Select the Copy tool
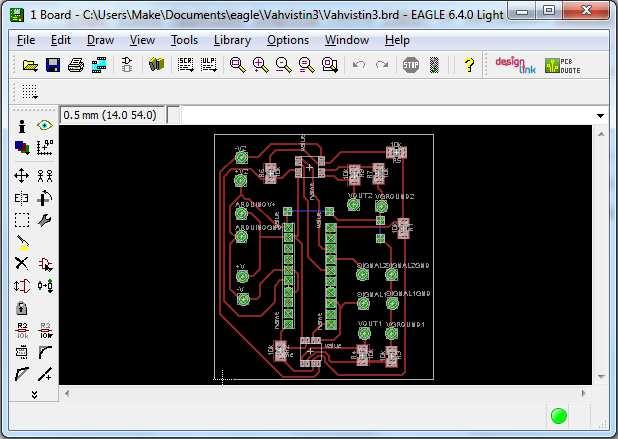 click(45, 175)
